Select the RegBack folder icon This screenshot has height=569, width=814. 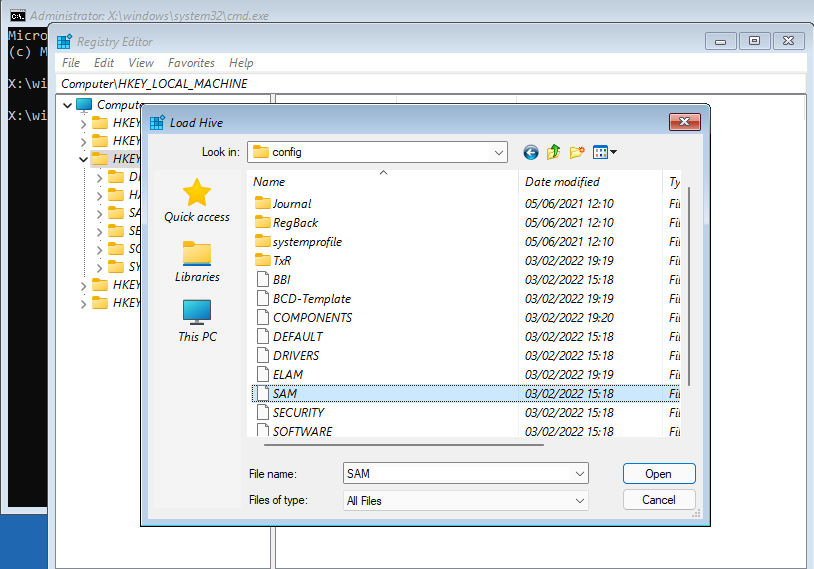[263, 222]
